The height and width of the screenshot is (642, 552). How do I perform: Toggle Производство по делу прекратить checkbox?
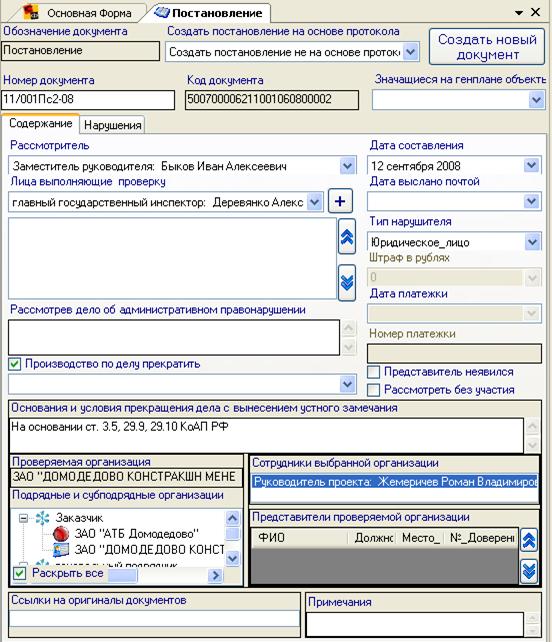pyautogui.click(x=15, y=364)
